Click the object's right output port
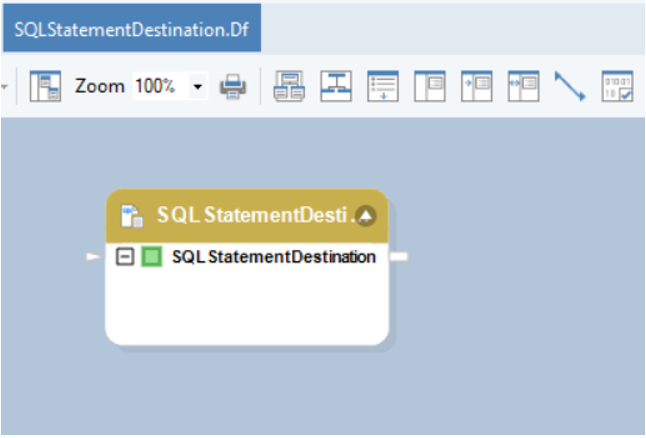Image resolution: width=646 pixels, height=438 pixels. 398,257
